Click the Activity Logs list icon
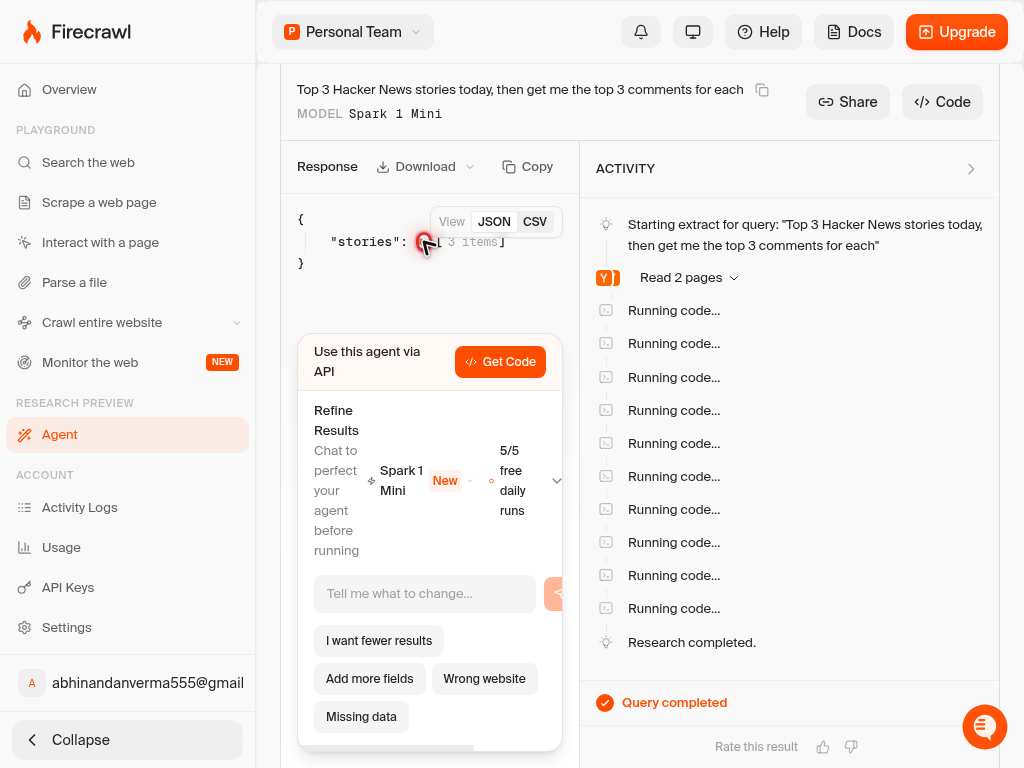 [24, 507]
